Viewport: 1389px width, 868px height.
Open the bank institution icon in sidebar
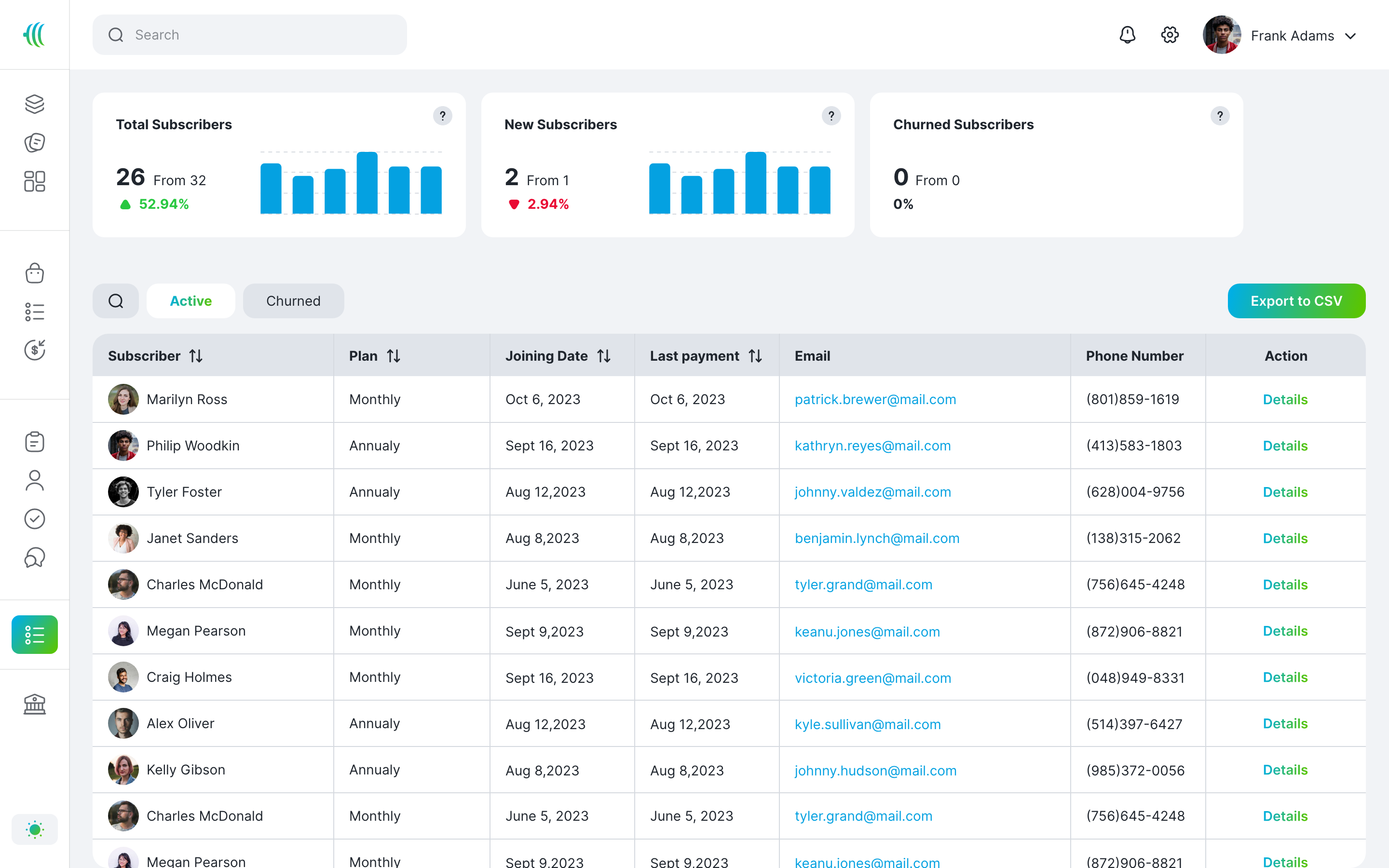tap(34, 704)
